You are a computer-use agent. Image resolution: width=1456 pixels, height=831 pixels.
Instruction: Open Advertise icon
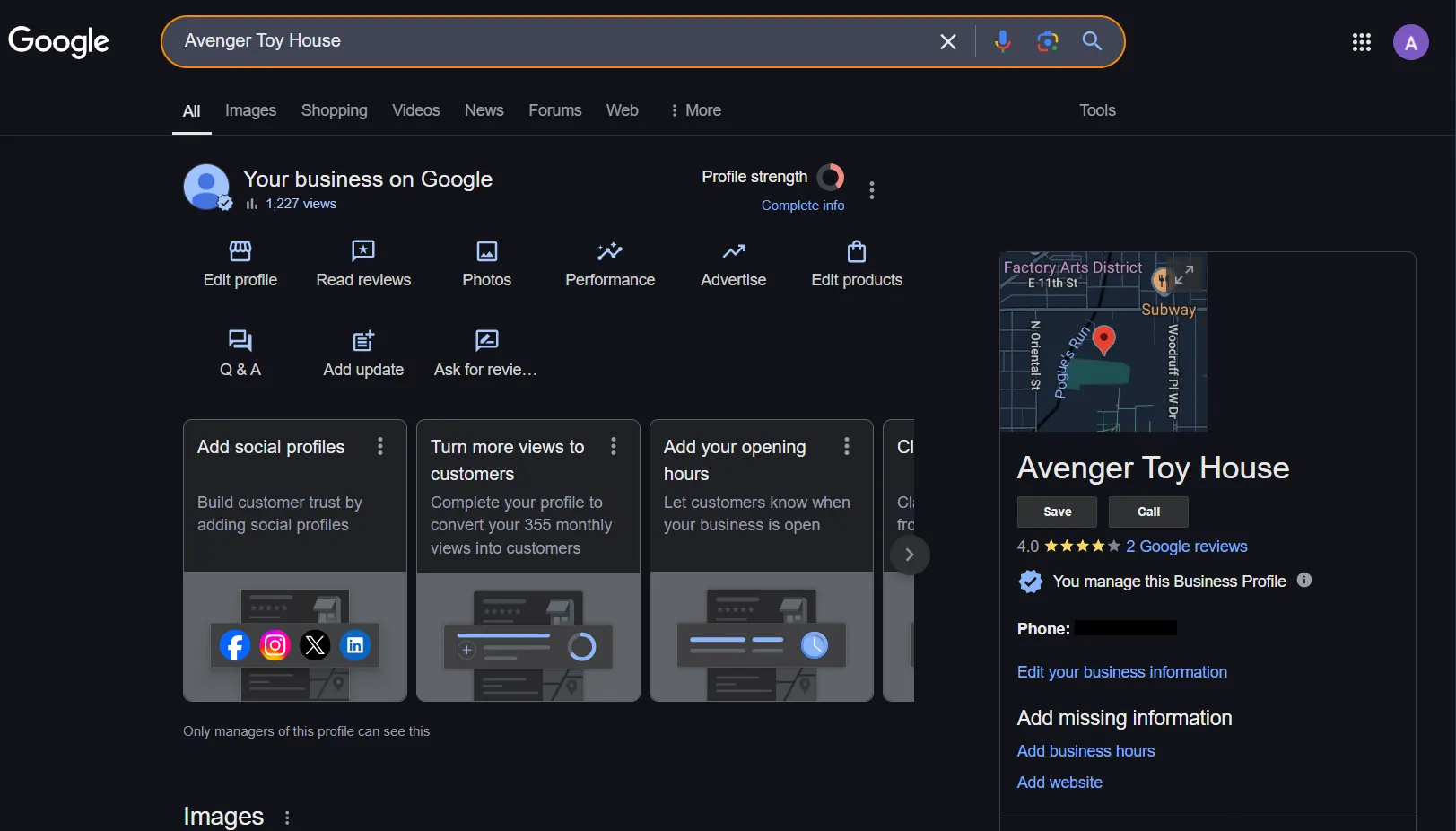tap(734, 250)
